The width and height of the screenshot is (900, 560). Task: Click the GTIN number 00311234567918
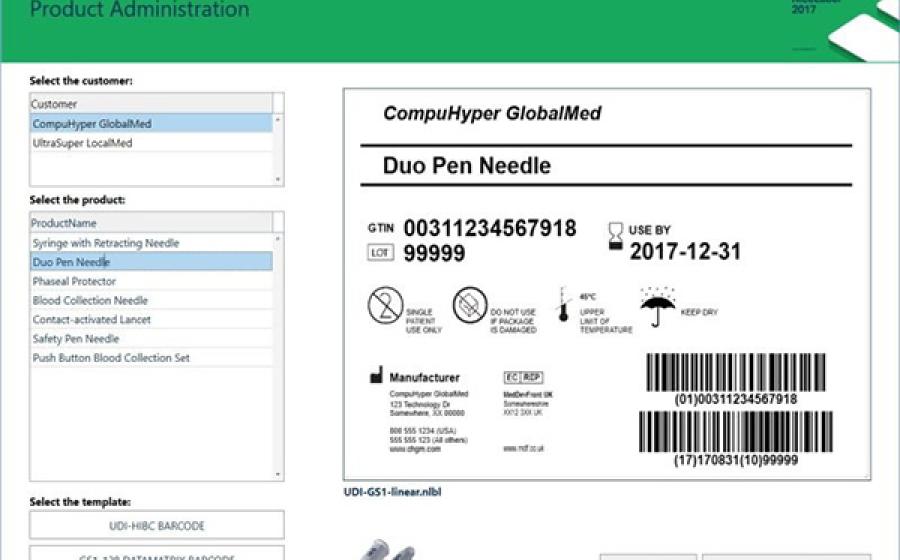[490, 228]
